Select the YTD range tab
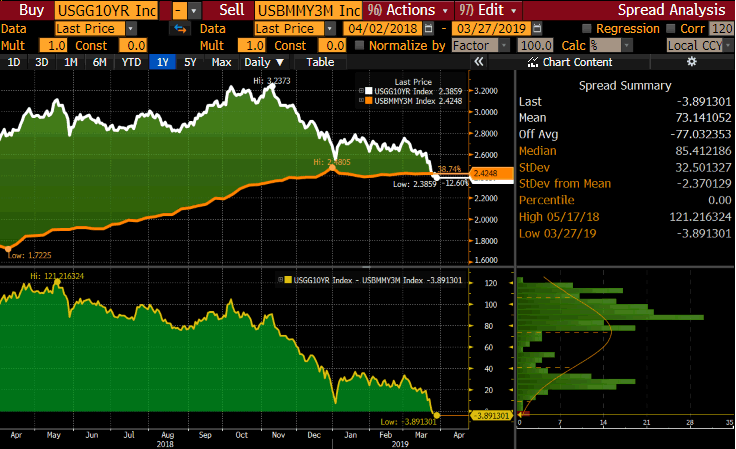 [131, 62]
